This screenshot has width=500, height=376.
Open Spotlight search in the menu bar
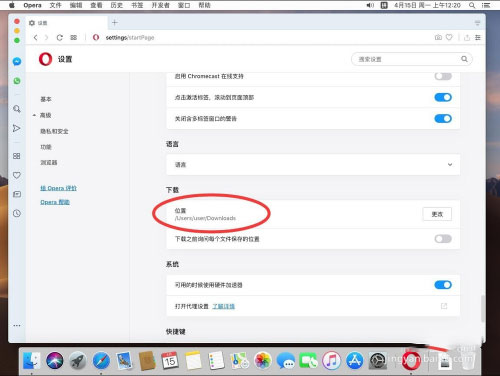tap(472, 5)
